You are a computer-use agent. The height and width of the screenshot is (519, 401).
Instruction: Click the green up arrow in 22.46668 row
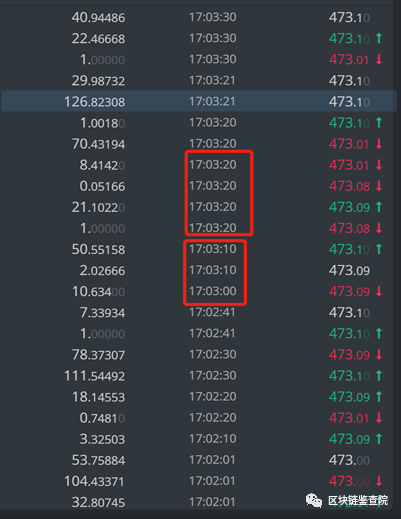[x=379, y=38]
